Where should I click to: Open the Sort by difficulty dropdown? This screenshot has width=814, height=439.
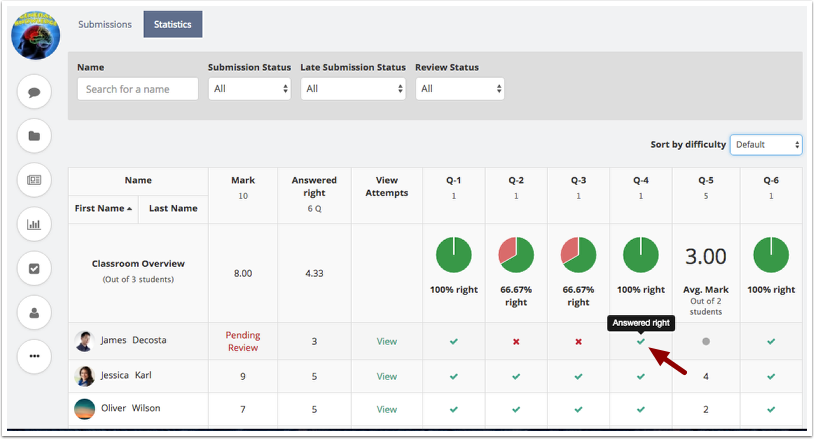766,145
